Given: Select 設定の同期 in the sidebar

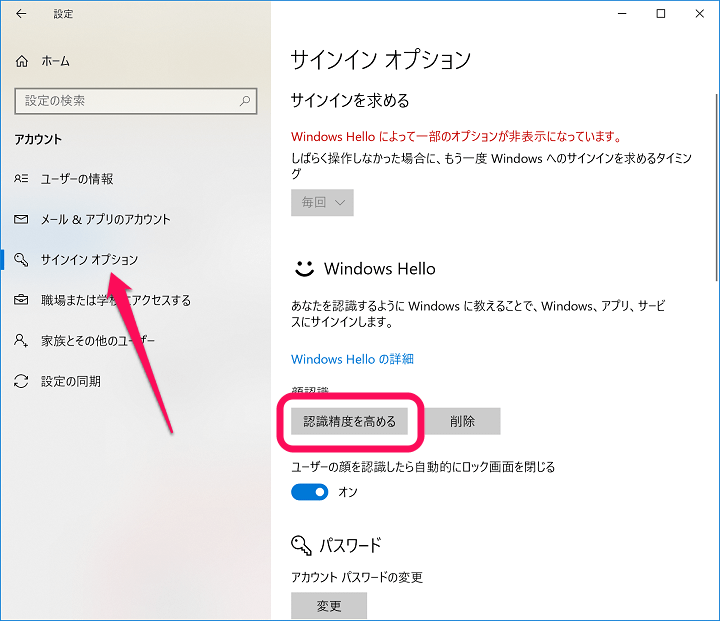Looking at the screenshot, I should [x=70, y=381].
